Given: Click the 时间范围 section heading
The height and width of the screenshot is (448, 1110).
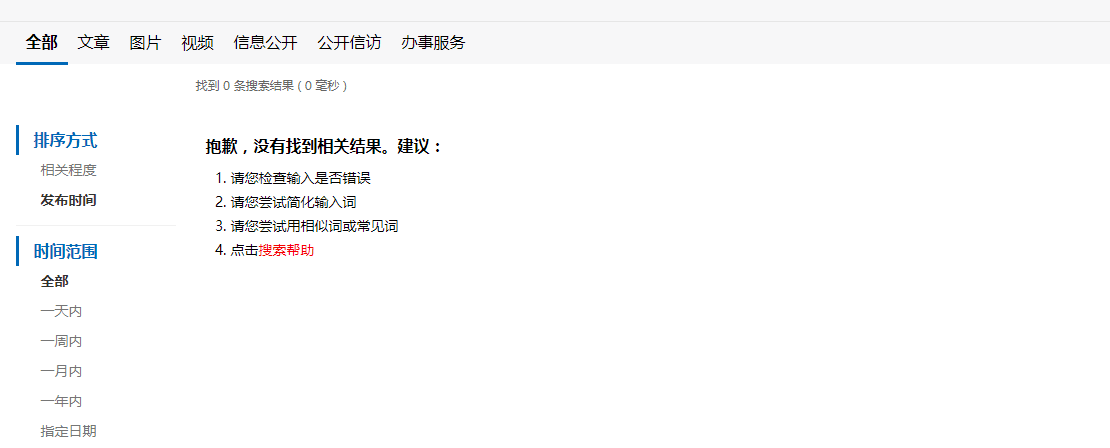Looking at the screenshot, I should [x=65, y=251].
